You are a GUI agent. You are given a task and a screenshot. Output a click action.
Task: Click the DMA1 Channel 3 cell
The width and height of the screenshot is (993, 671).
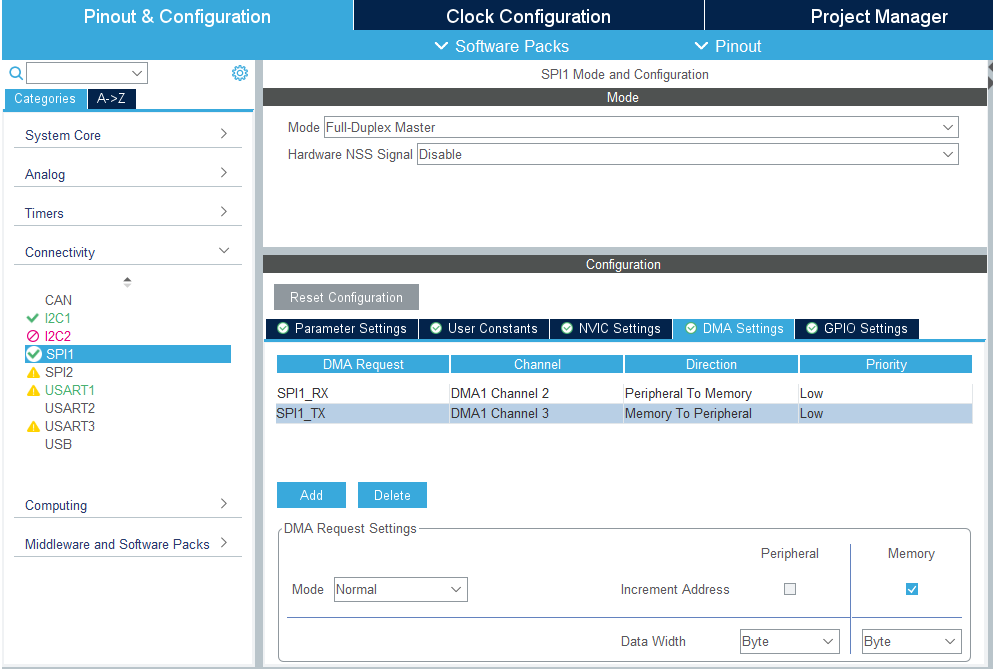[x=536, y=414]
